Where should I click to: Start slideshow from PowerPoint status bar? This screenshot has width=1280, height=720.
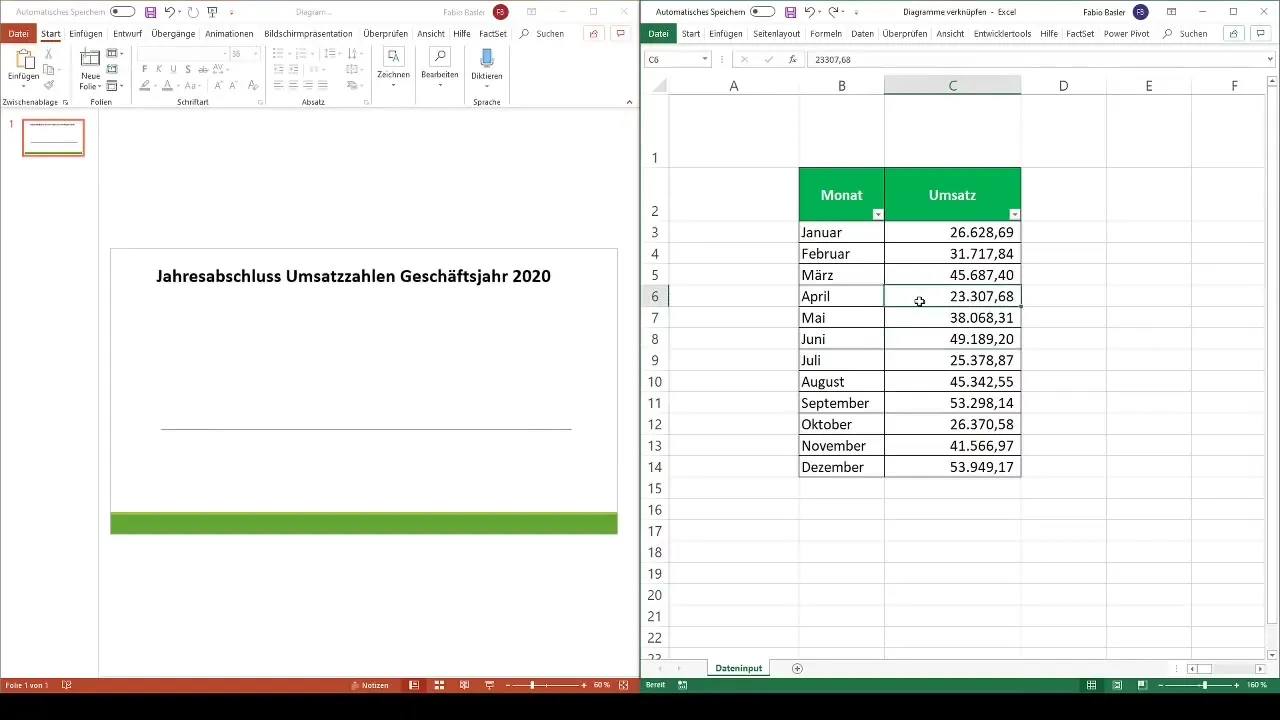[489, 685]
